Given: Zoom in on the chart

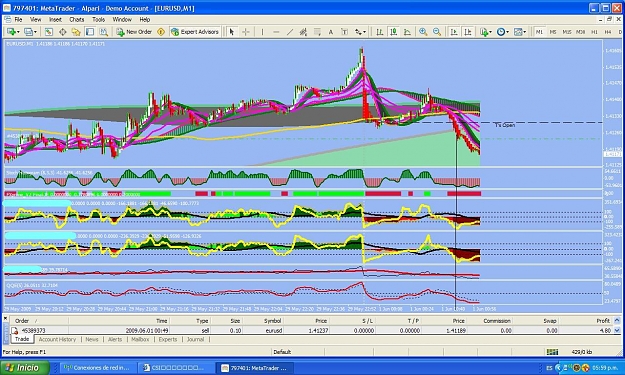Looking at the screenshot, I should coord(423,32).
